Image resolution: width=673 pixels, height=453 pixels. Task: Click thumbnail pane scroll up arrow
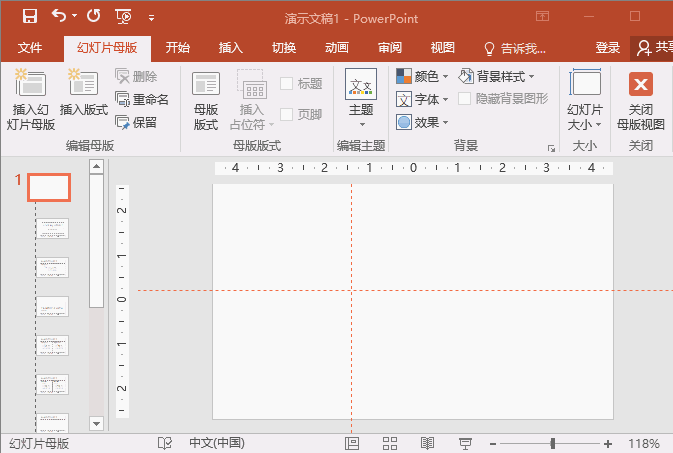point(97,166)
